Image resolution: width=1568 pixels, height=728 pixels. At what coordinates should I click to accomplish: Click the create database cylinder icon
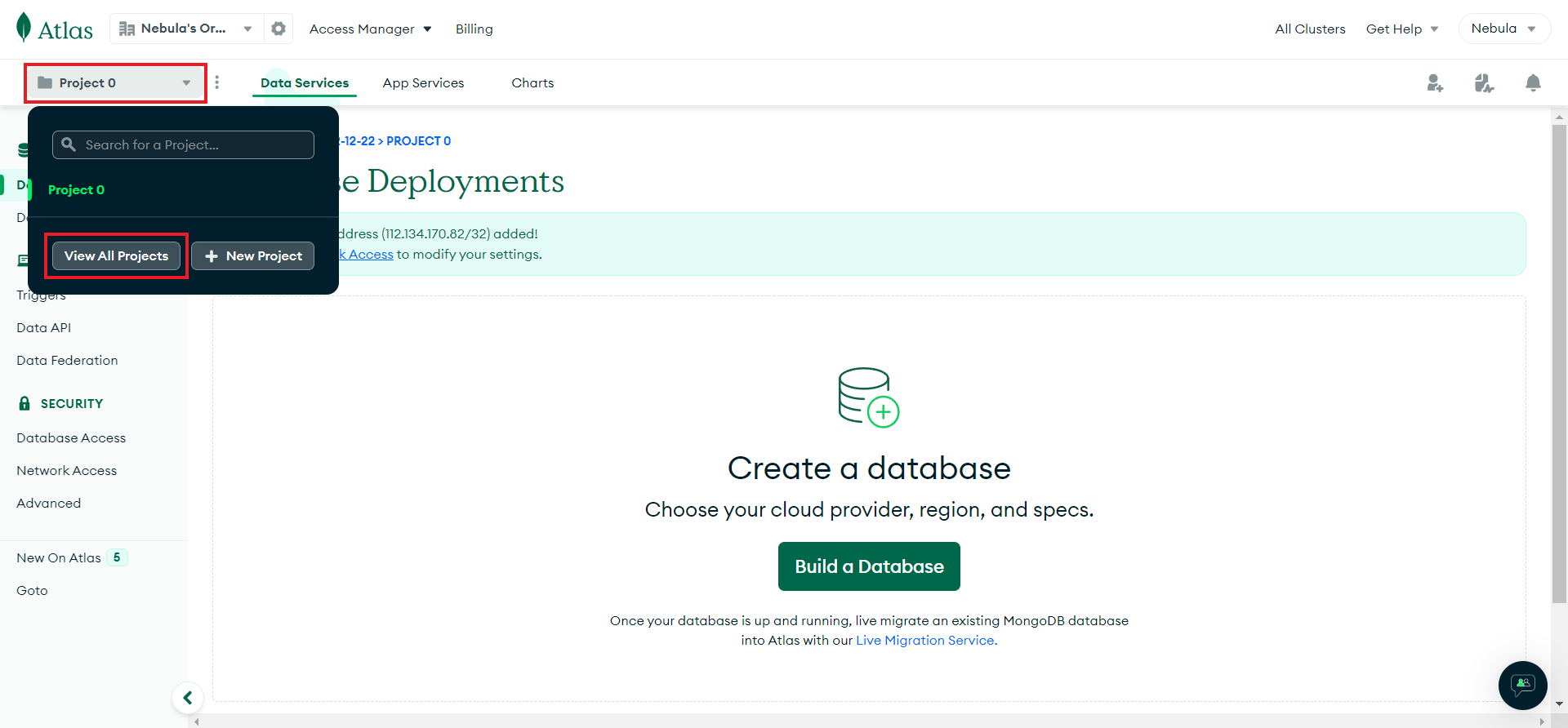869,397
